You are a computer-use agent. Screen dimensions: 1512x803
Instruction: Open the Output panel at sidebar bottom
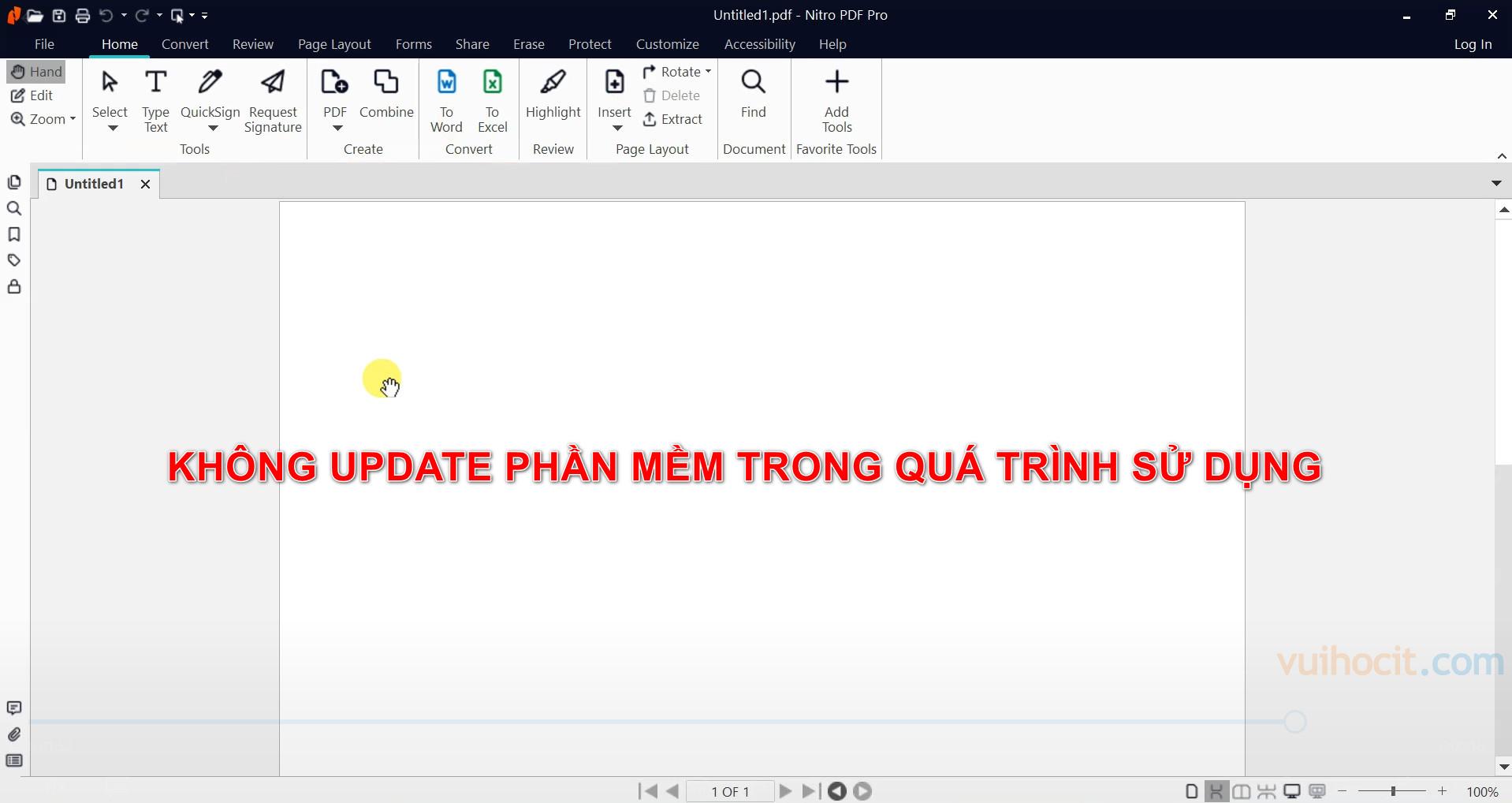pyautogui.click(x=14, y=760)
